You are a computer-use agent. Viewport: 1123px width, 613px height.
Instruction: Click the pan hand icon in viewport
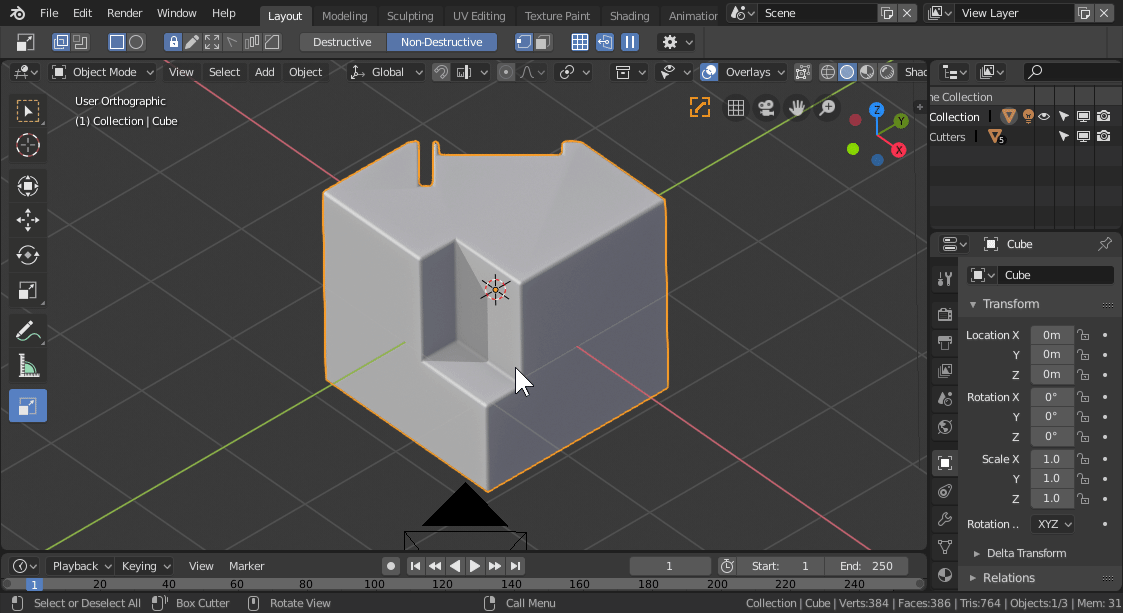pos(797,108)
